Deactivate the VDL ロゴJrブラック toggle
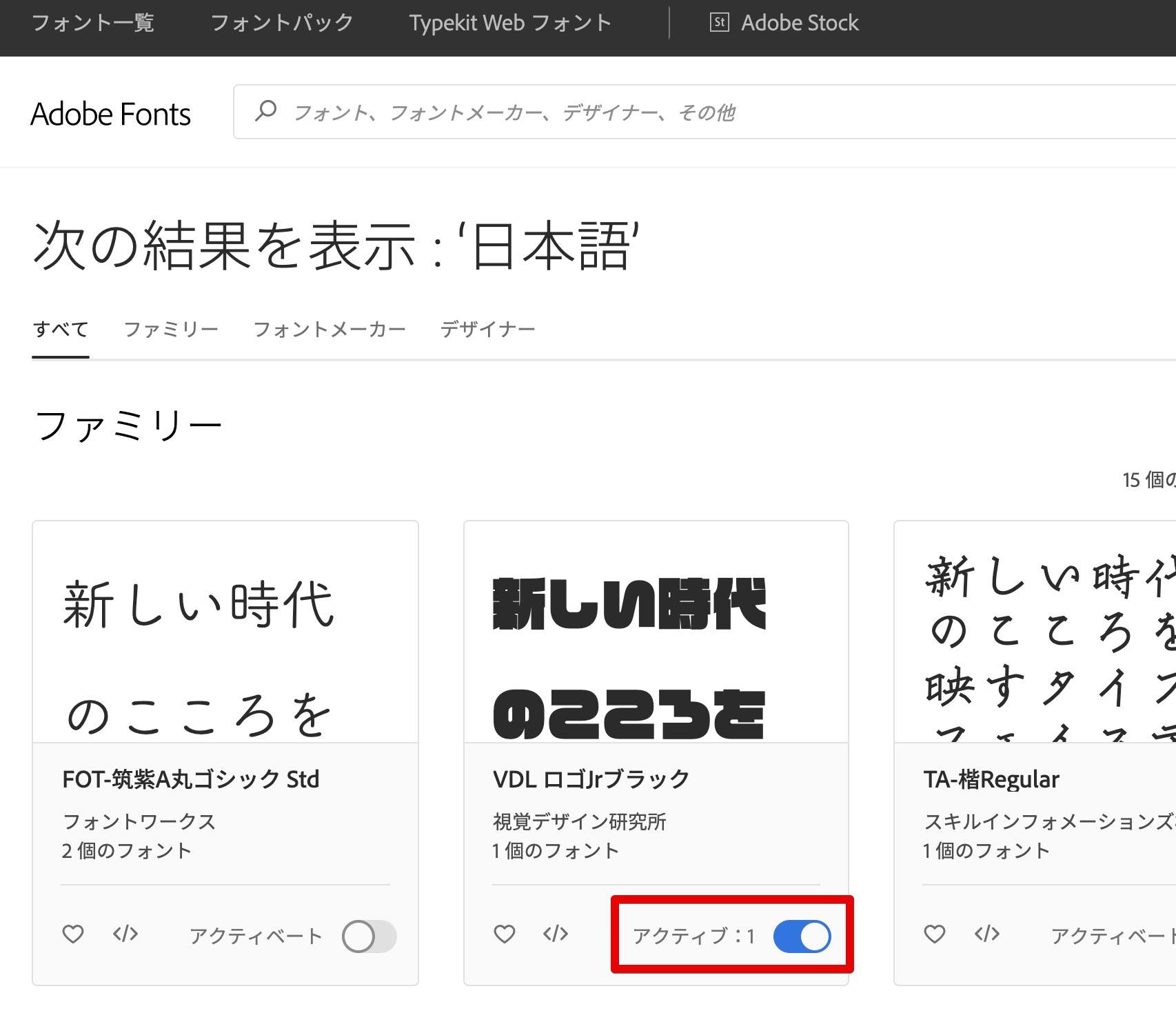 tap(802, 936)
